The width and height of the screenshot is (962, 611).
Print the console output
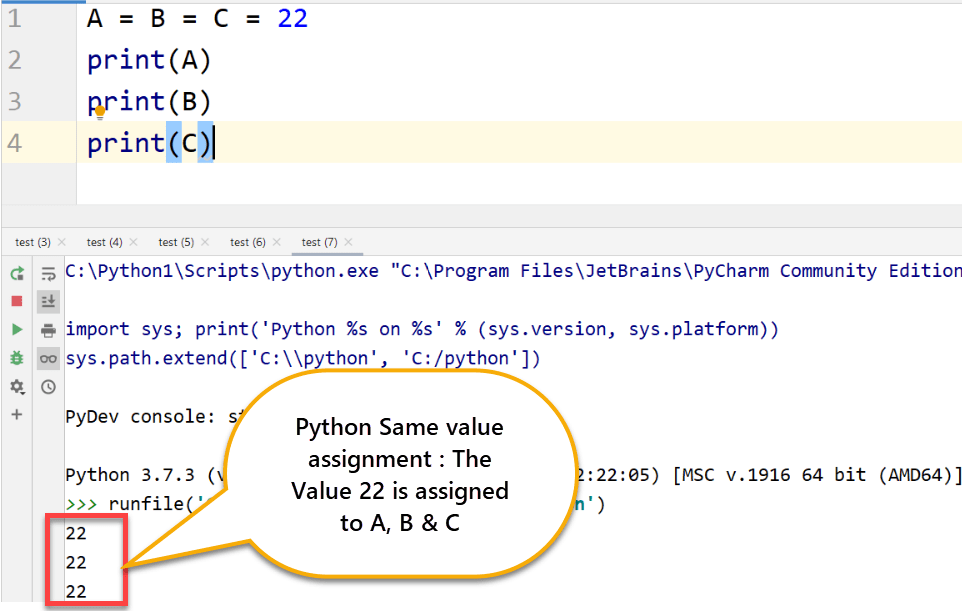click(x=48, y=330)
